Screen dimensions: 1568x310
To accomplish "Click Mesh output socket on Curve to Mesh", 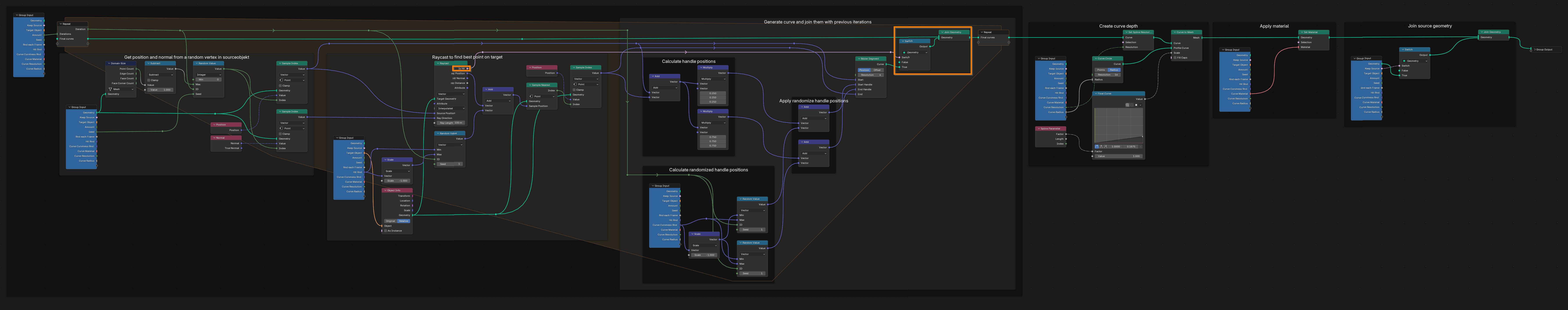I will [1202, 38].
